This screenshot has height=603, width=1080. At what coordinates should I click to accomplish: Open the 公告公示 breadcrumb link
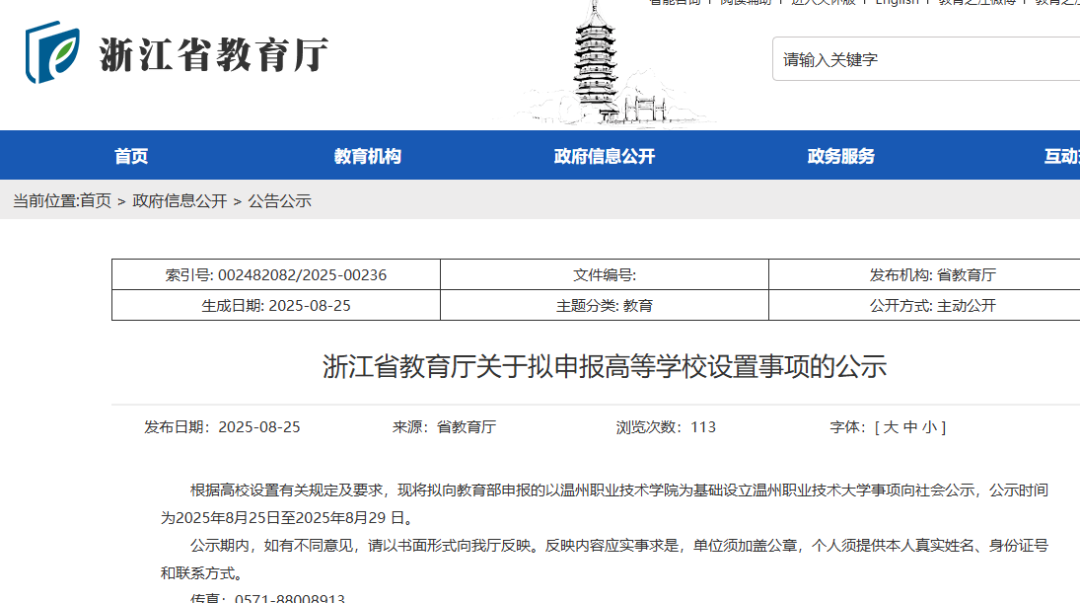tap(280, 201)
